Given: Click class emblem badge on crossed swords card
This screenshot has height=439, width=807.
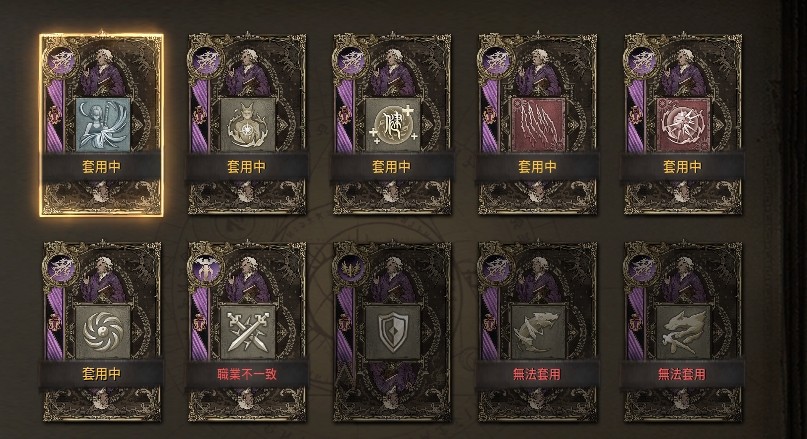Looking at the screenshot, I should coord(206,268).
